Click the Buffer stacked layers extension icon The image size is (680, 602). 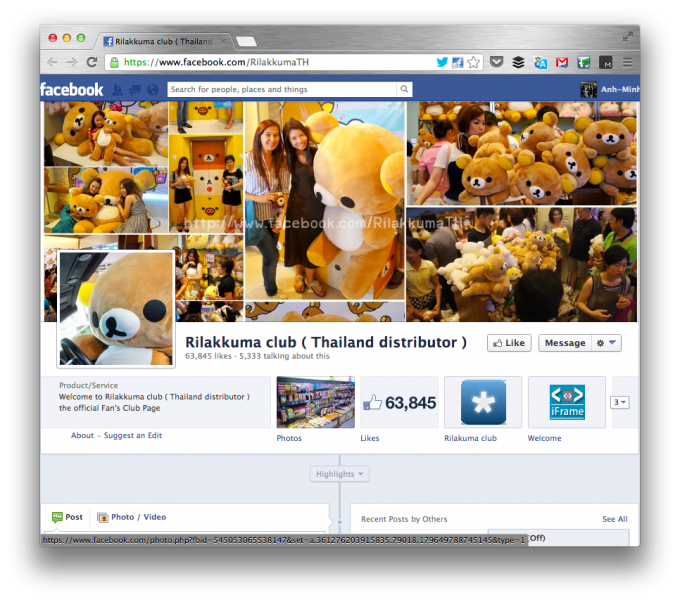(518, 62)
